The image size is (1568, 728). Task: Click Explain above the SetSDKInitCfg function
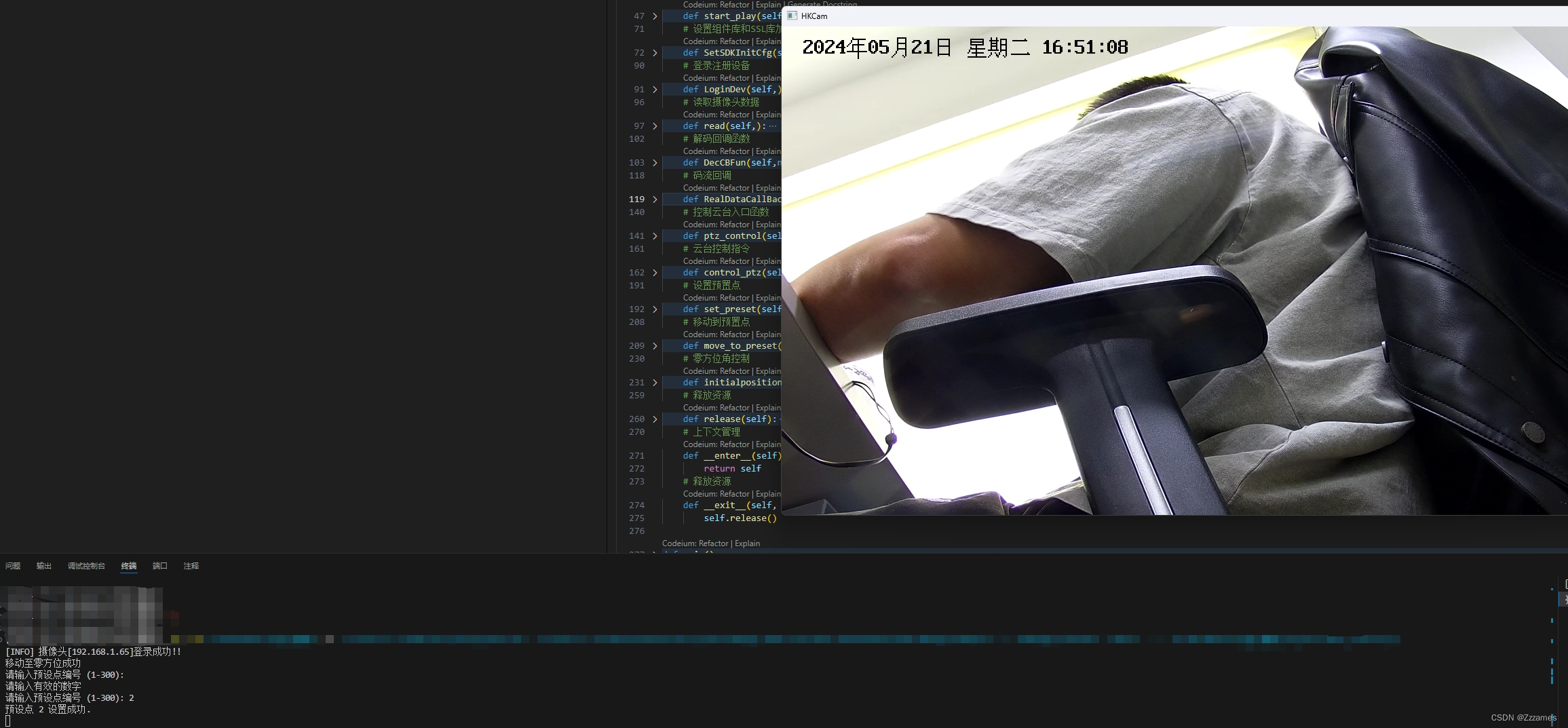(x=768, y=41)
